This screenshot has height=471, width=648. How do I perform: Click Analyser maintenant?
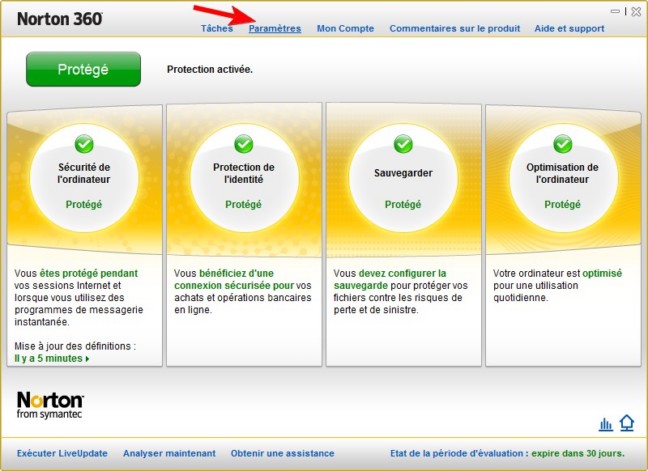169,453
